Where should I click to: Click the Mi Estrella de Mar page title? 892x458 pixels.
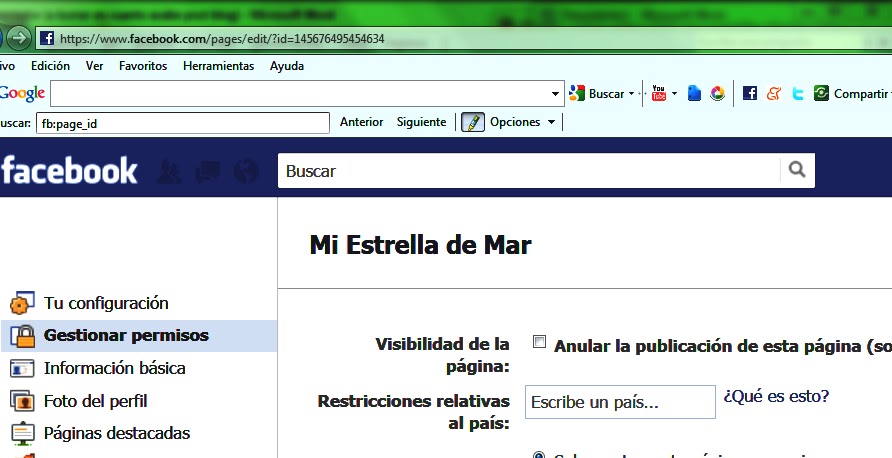(420, 245)
